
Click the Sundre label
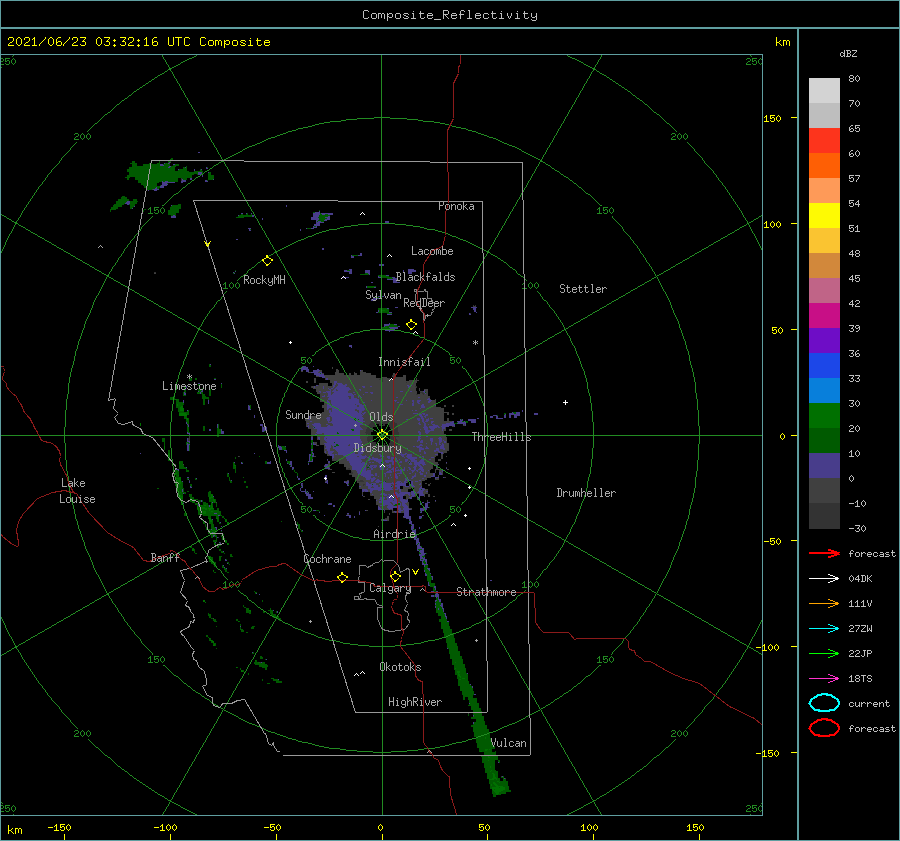[x=303, y=415]
